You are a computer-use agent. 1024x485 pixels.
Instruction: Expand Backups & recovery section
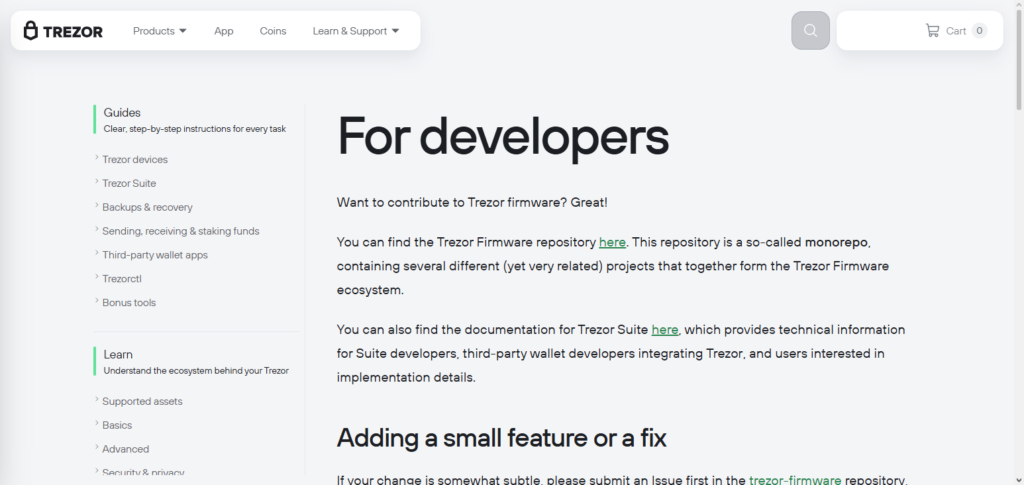click(x=147, y=207)
